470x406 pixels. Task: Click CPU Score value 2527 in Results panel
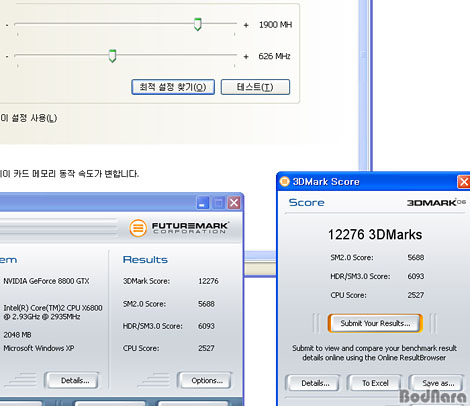[x=206, y=348]
